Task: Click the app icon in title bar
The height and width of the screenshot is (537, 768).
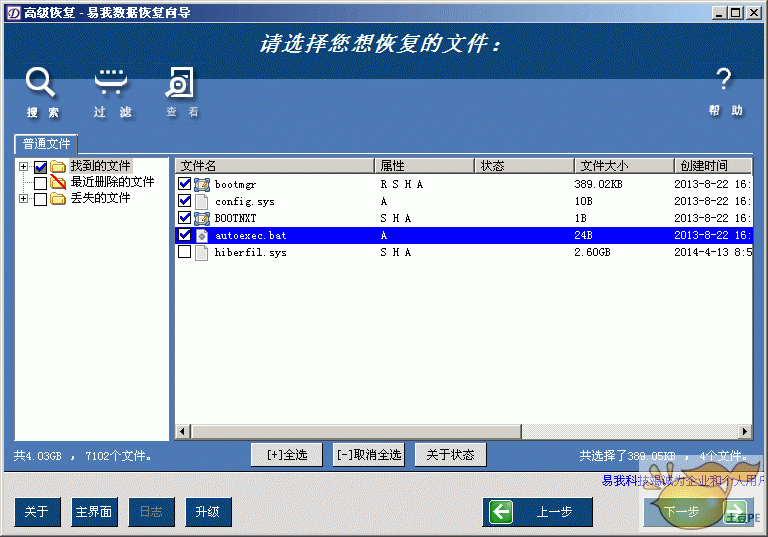Action: coord(14,13)
